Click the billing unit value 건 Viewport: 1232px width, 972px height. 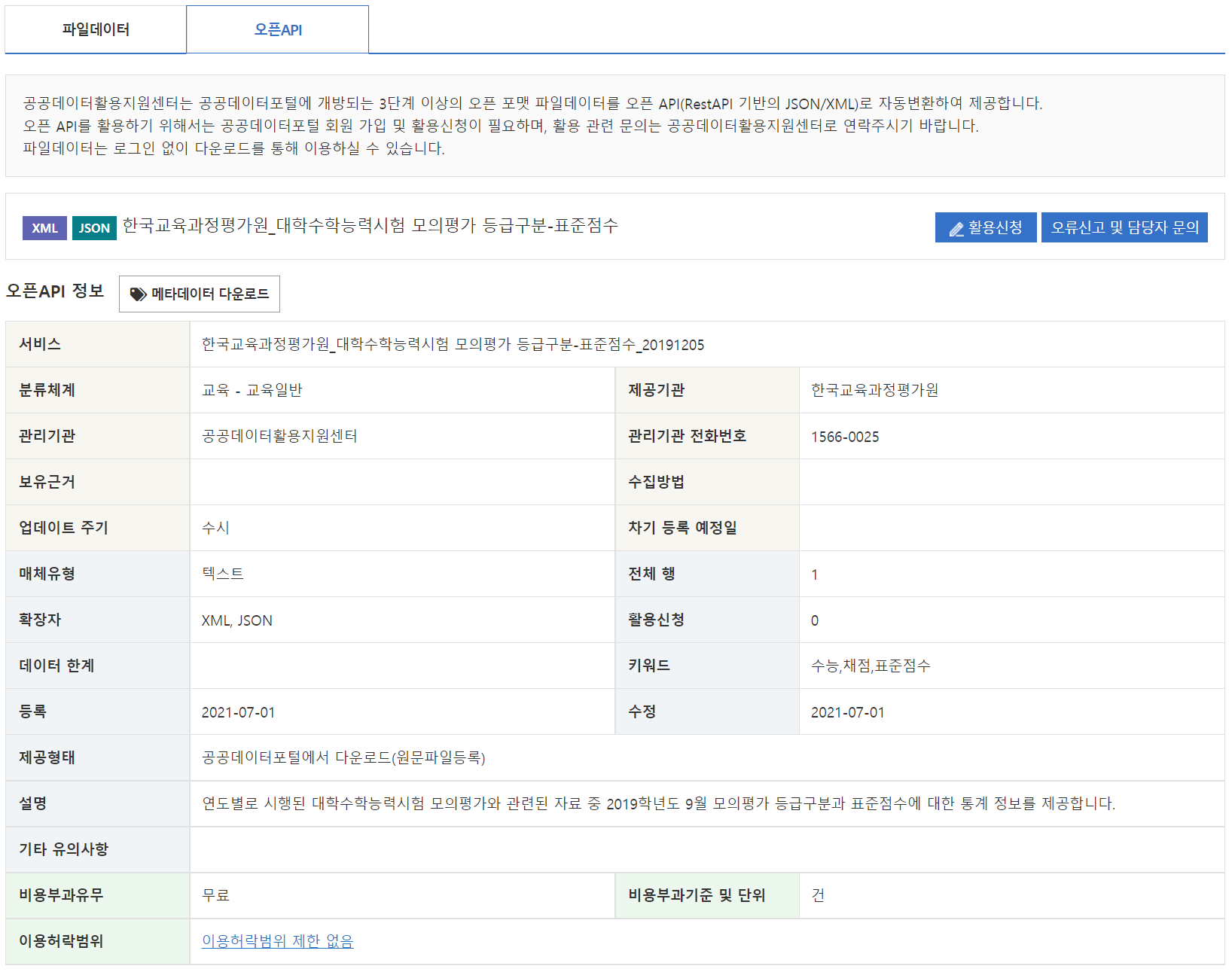point(818,895)
